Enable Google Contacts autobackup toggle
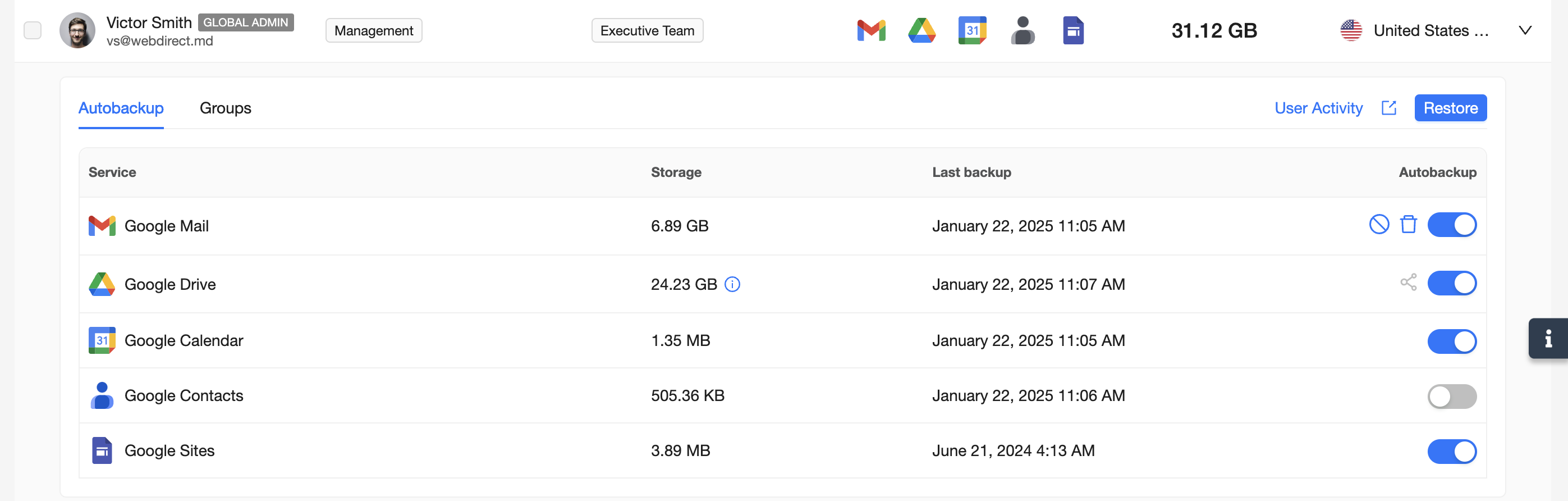This screenshot has height=501, width=1568. [x=1452, y=396]
